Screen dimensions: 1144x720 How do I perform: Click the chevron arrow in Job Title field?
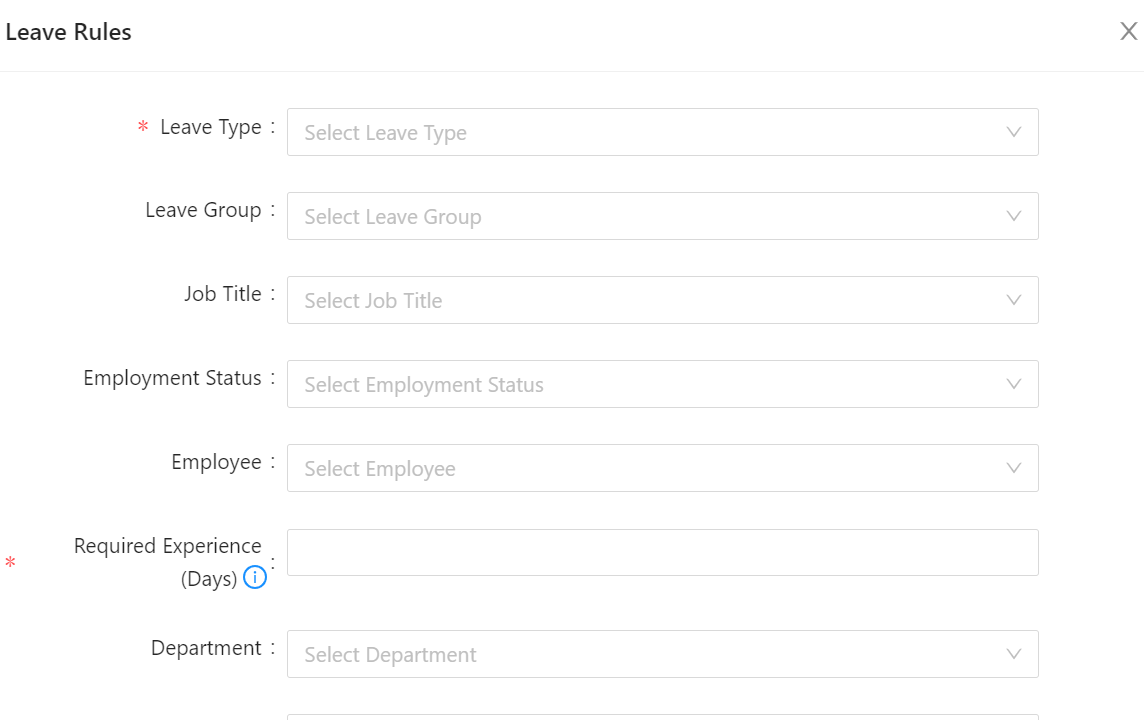[1013, 300]
